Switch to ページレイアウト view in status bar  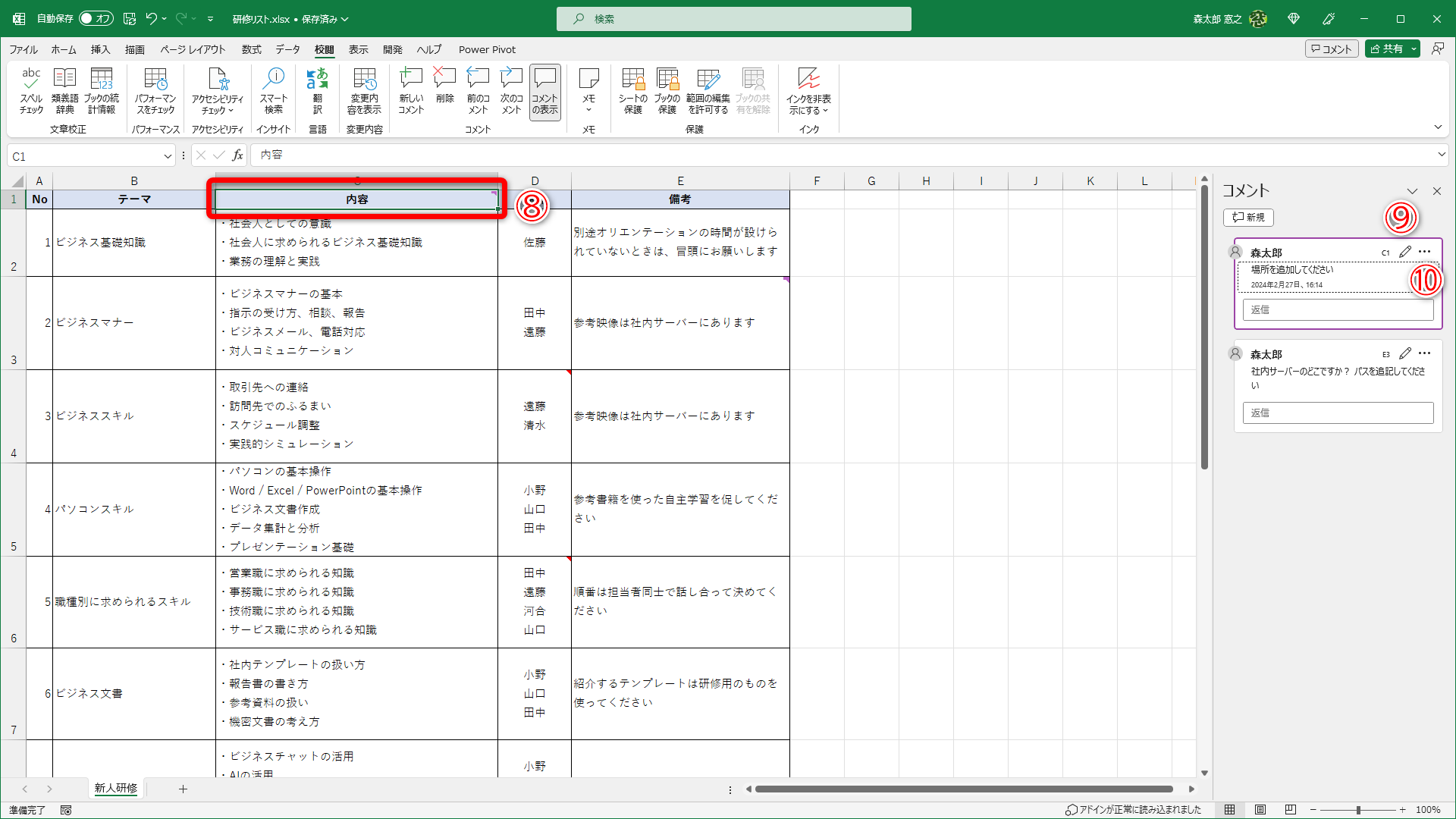point(1261,809)
